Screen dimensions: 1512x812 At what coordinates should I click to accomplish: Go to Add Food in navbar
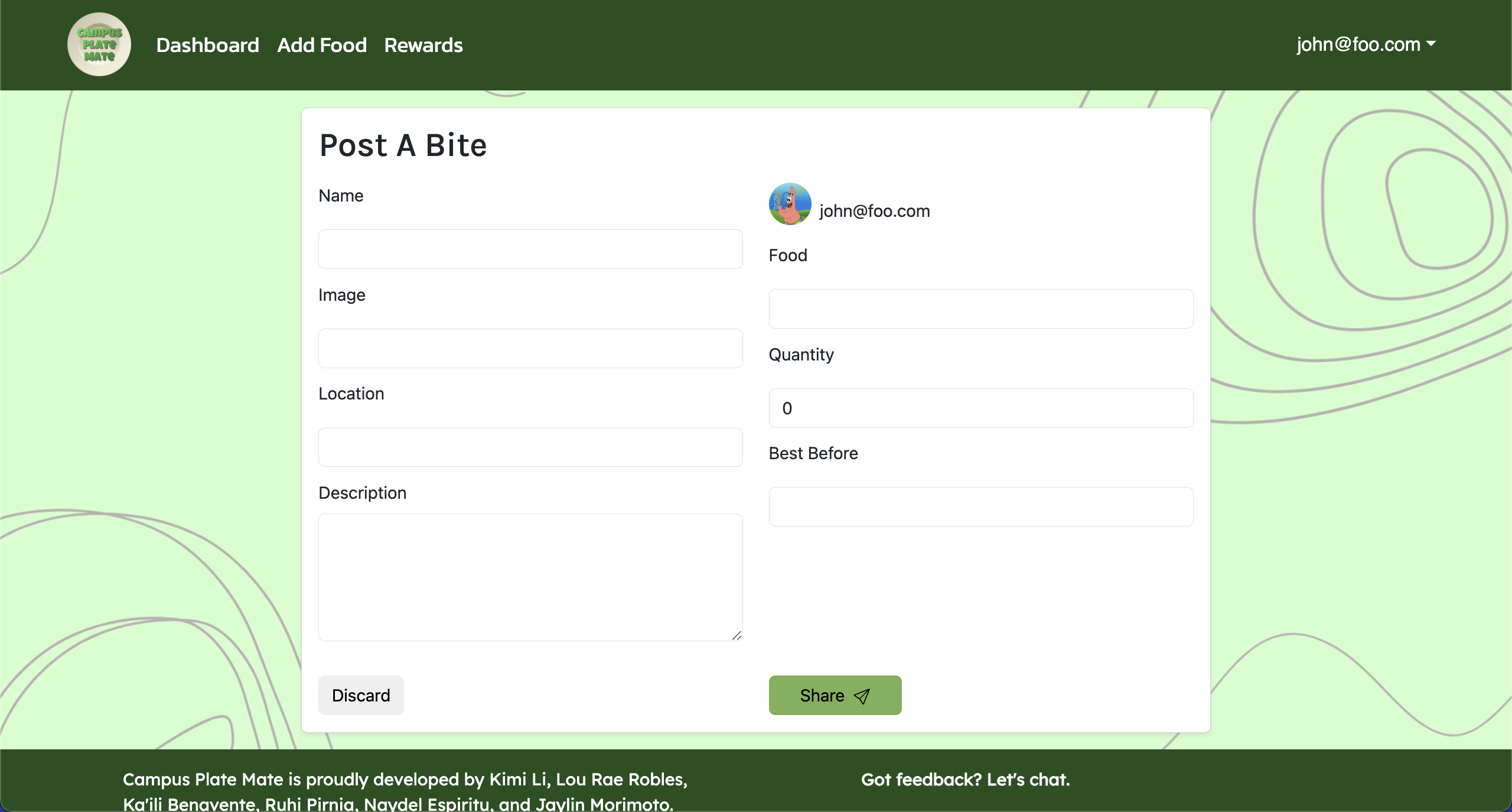[x=322, y=45]
